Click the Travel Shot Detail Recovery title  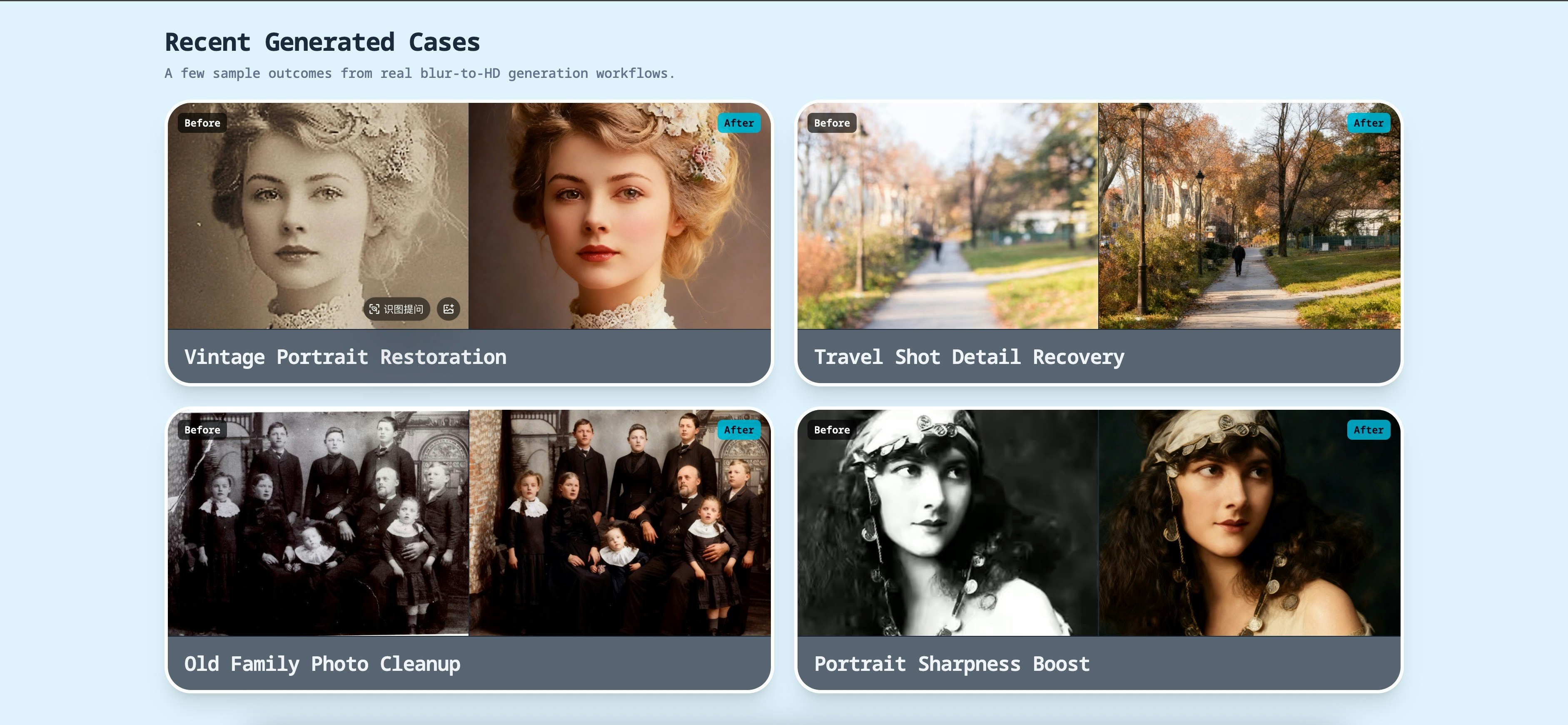click(x=969, y=357)
